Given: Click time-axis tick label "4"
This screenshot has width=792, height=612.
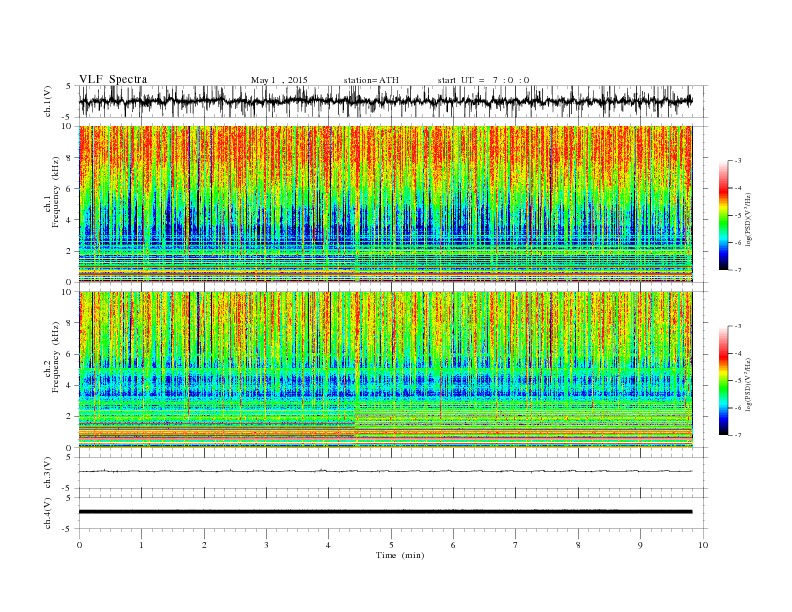Looking at the screenshot, I should [328, 545].
